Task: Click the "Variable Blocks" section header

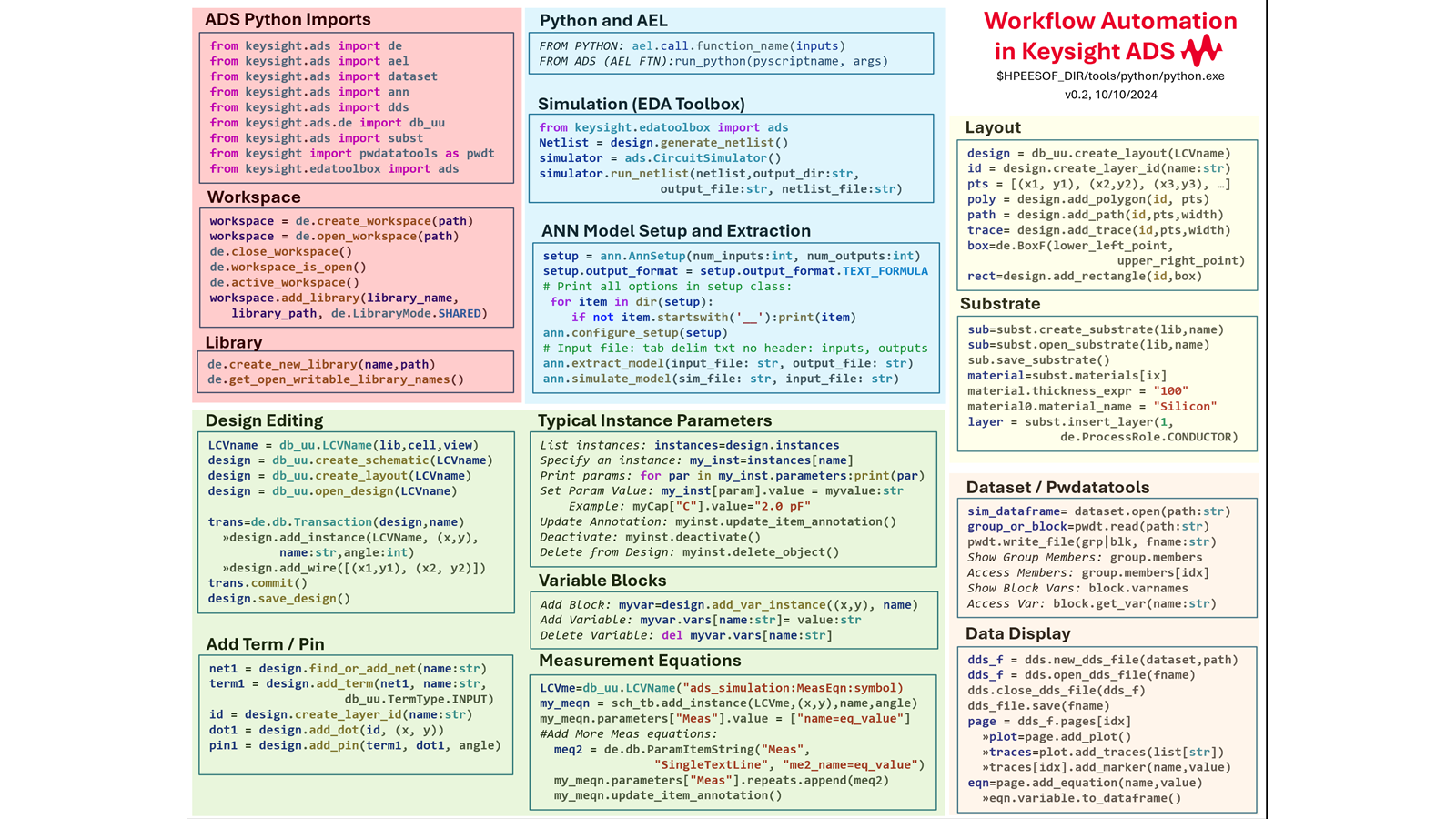Action: [602, 580]
